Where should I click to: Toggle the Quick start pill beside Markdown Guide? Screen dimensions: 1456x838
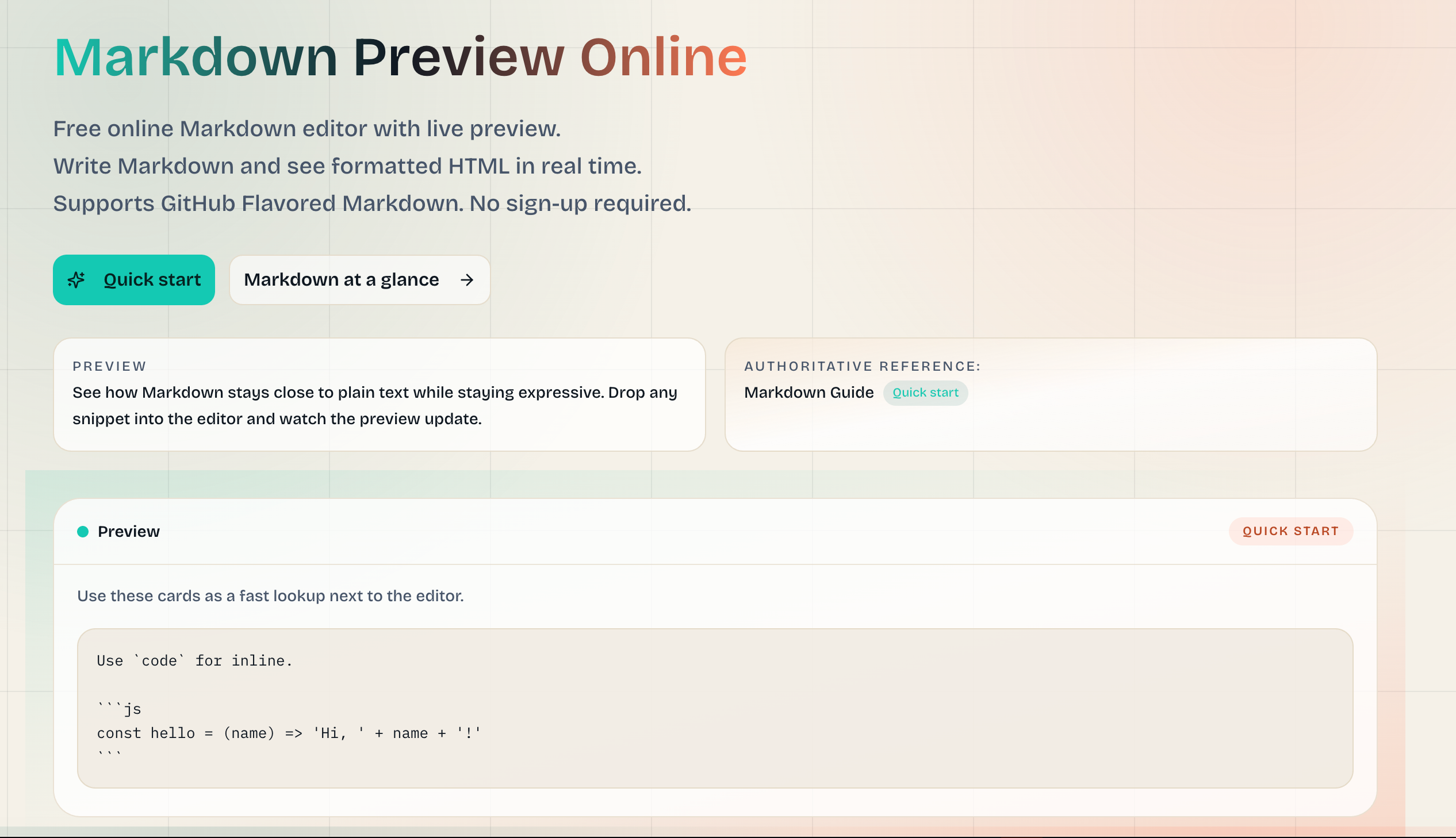(x=925, y=393)
